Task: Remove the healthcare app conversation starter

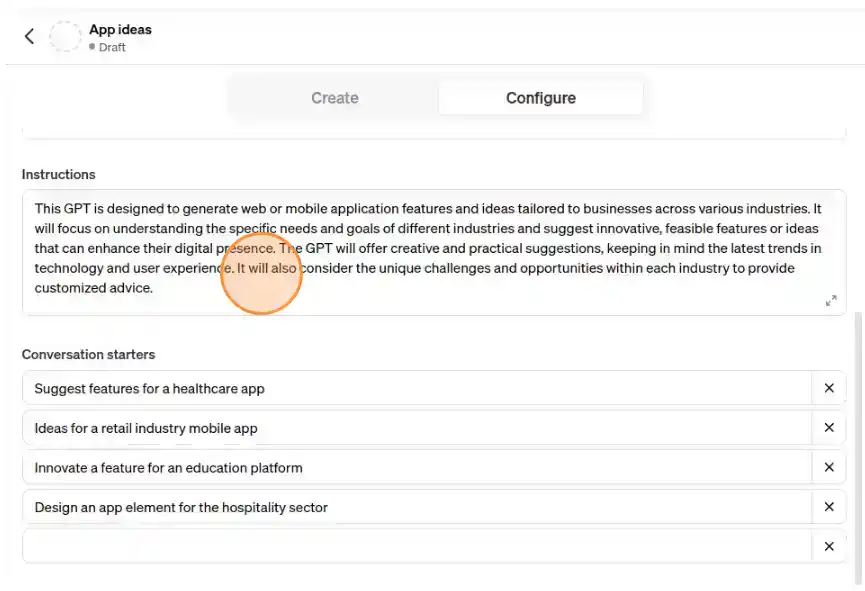Action: 828,388
